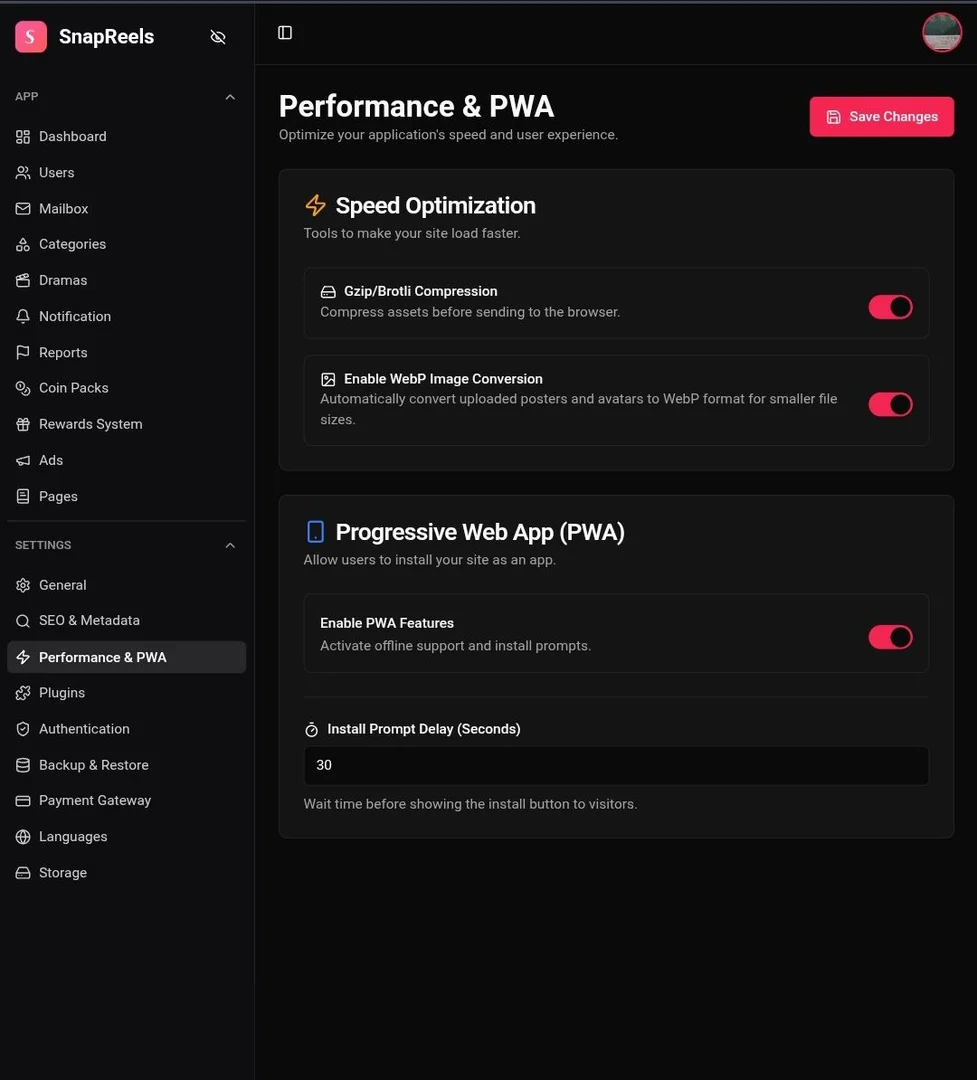Click the Save Changes button

coord(881,116)
